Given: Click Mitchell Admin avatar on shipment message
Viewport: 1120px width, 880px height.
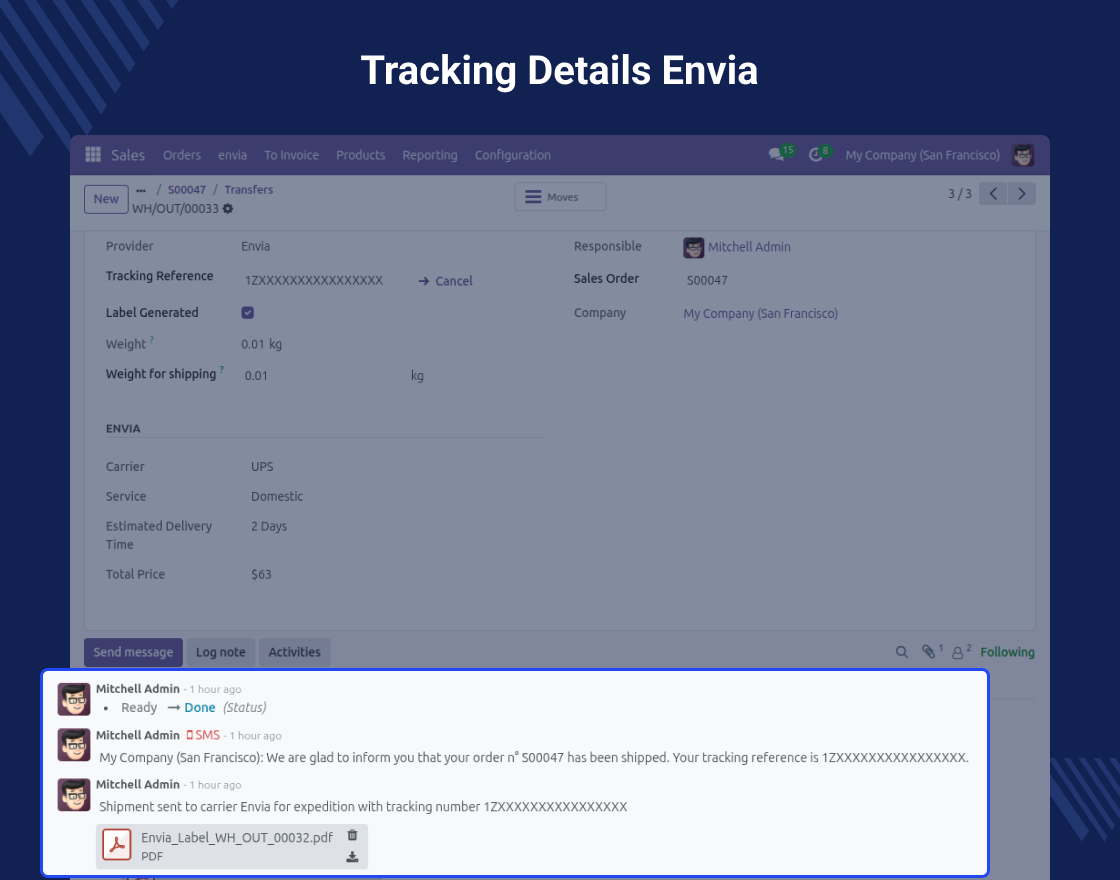Looking at the screenshot, I should click(x=74, y=794).
